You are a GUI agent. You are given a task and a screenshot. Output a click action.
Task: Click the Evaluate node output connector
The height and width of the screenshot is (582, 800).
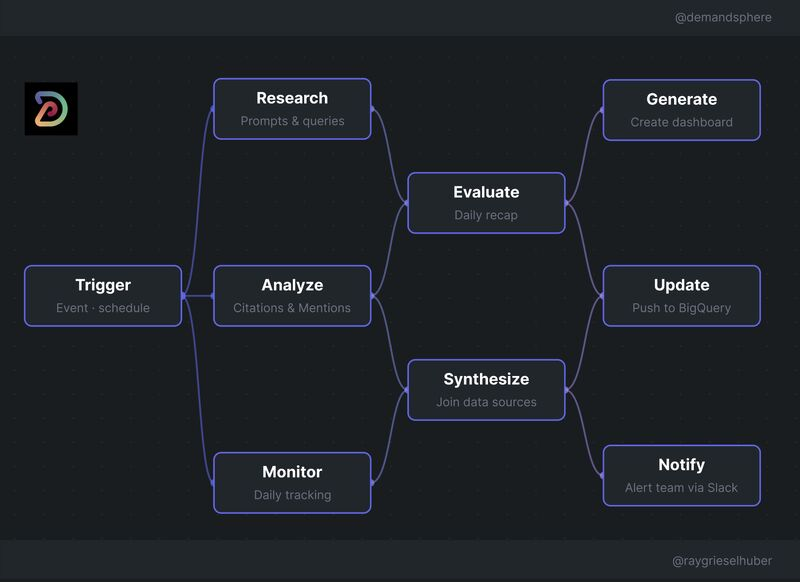pos(566,203)
